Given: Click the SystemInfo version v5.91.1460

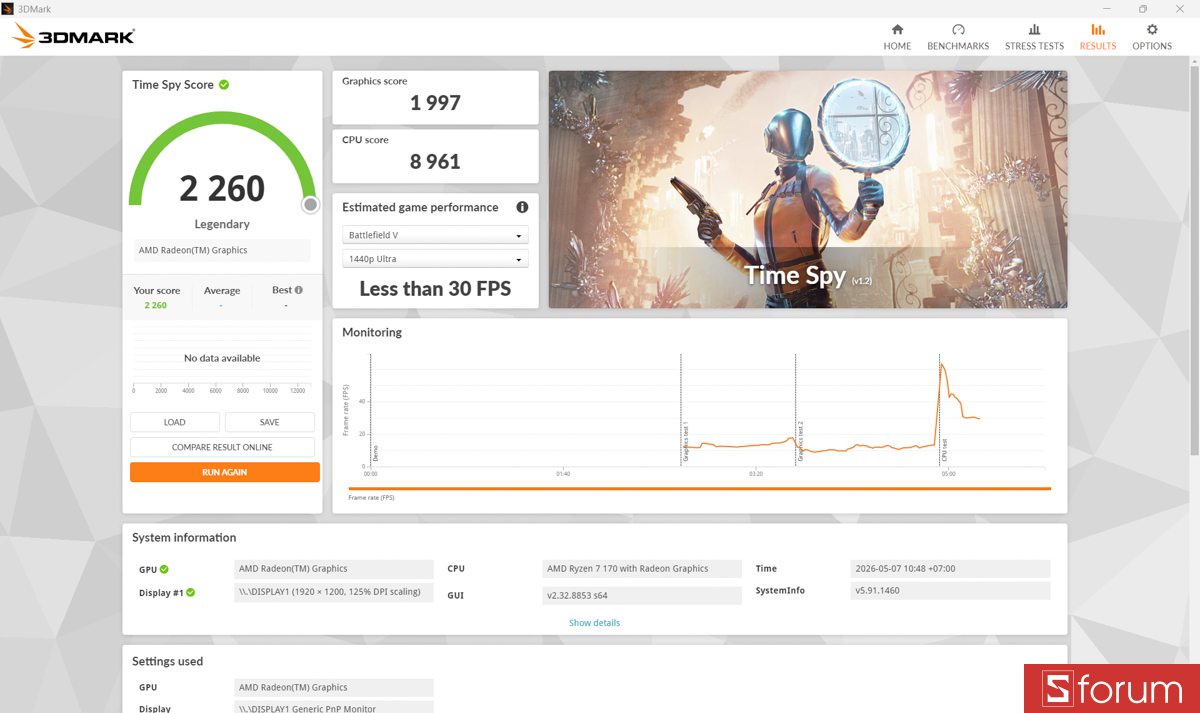Looking at the screenshot, I should coord(950,591).
